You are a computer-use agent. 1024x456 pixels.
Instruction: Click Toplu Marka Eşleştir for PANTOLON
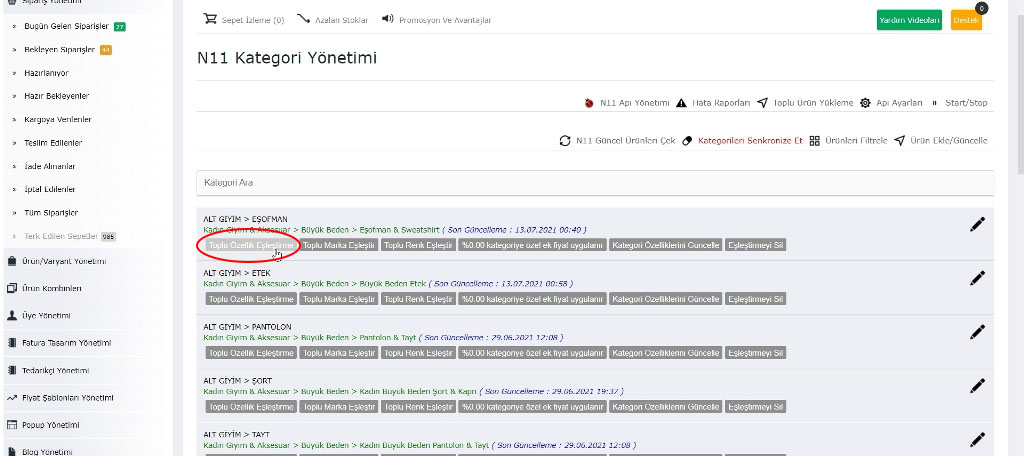pyautogui.click(x=339, y=353)
